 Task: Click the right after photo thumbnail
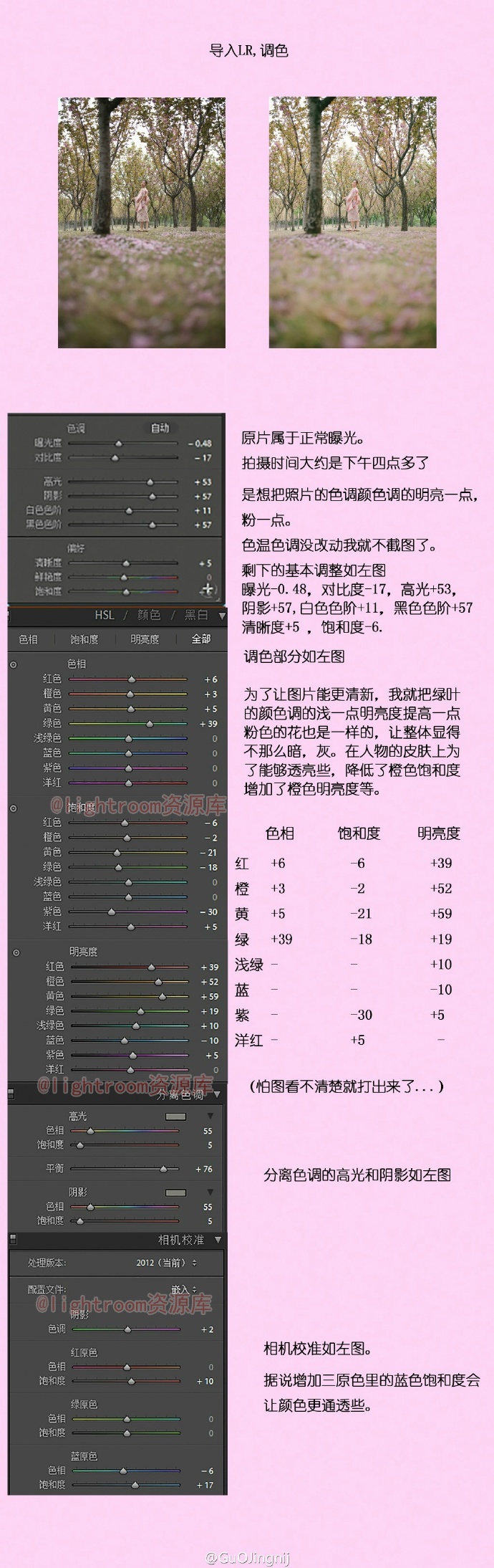coord(353,223)
